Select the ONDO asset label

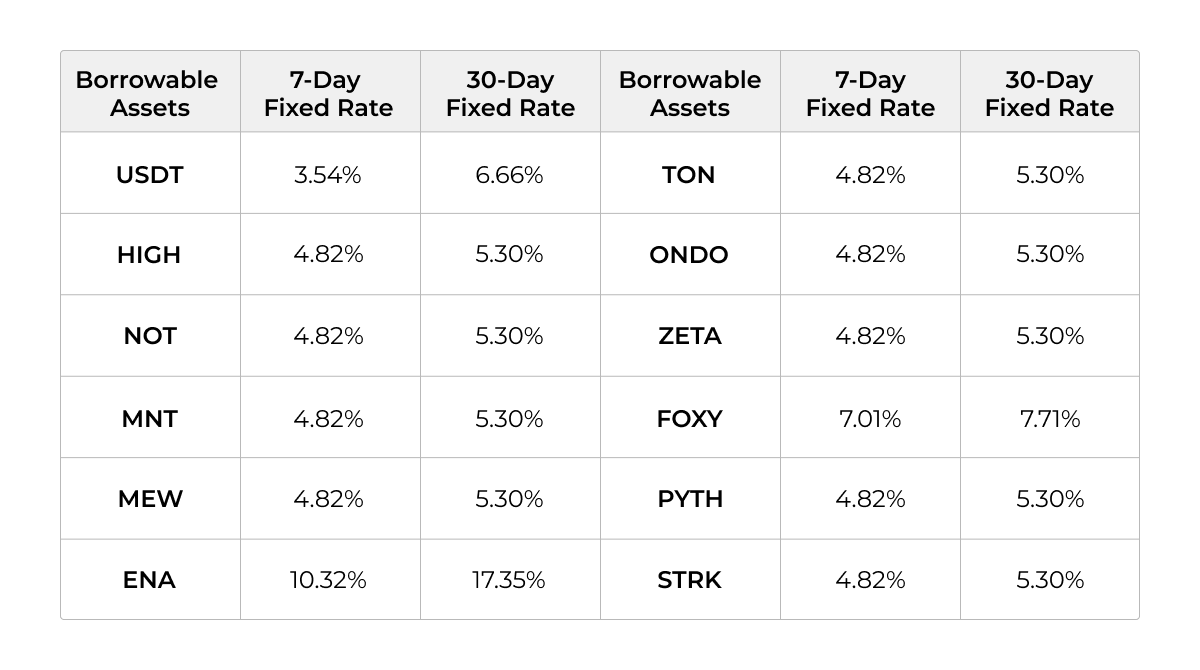click(689, 255)
